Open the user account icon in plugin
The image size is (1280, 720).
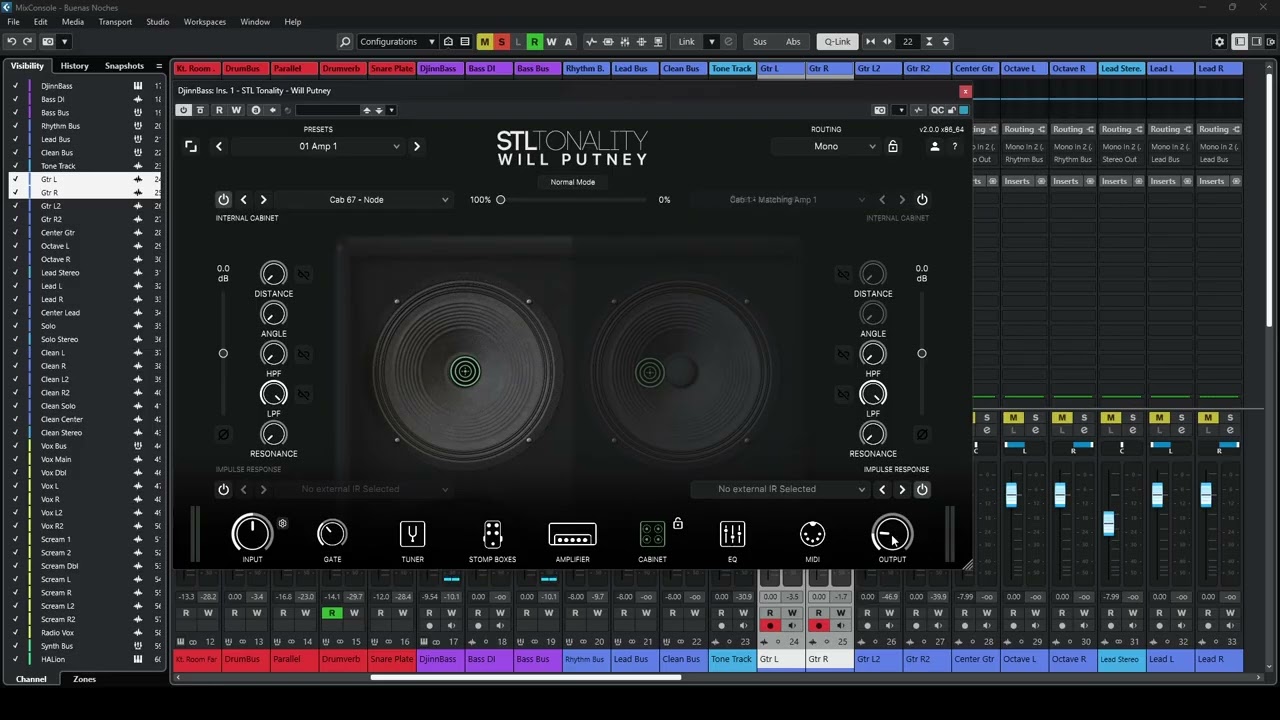935,146
